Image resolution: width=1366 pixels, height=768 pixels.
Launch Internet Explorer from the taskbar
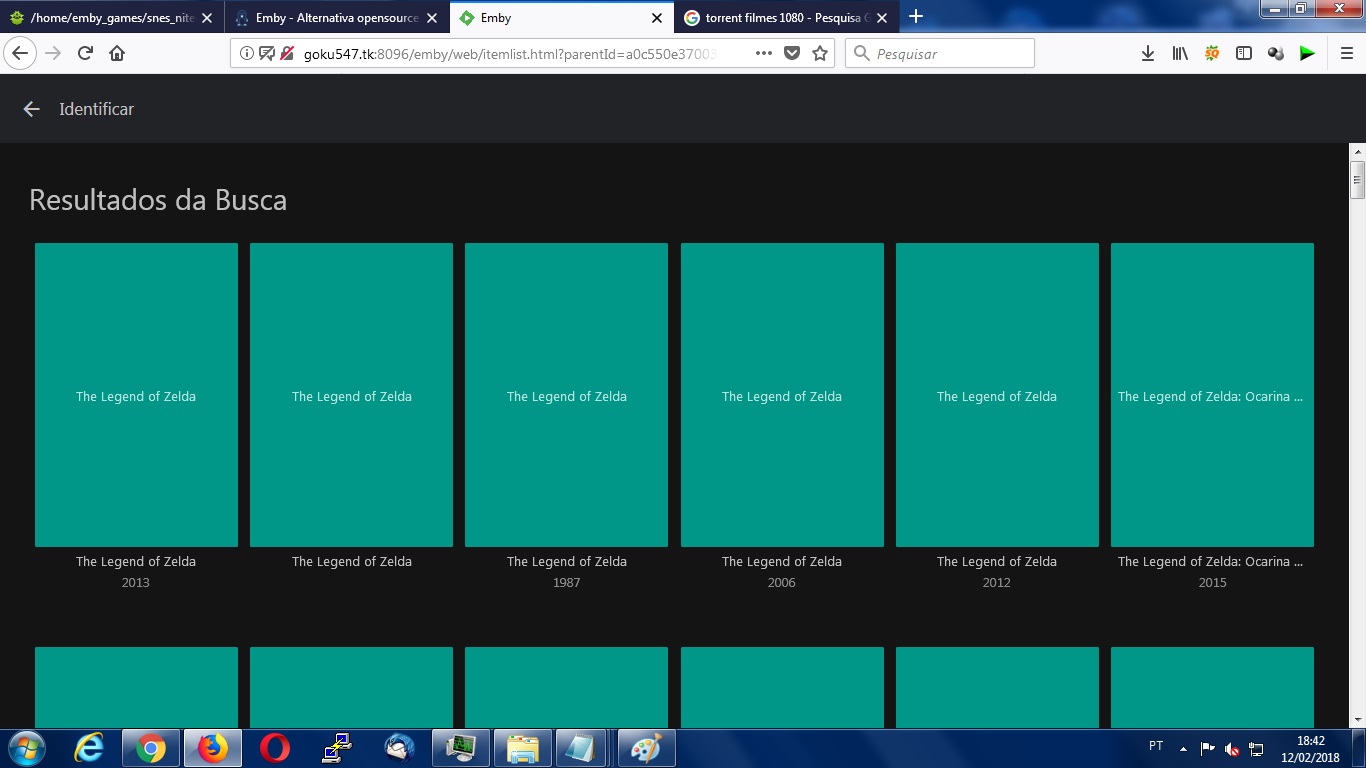tap(89, 748)
